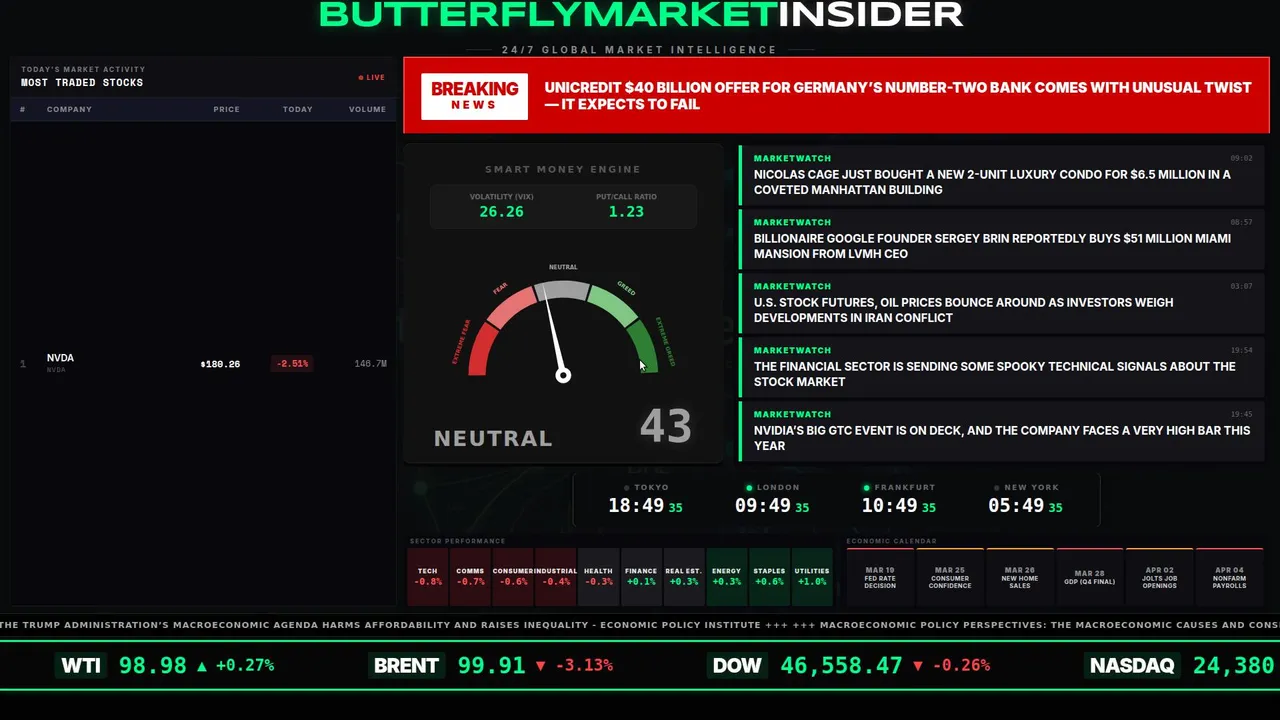1280x720 pixels.
Task: Select the HEALTH sector tile
Action: pos(598,577)
